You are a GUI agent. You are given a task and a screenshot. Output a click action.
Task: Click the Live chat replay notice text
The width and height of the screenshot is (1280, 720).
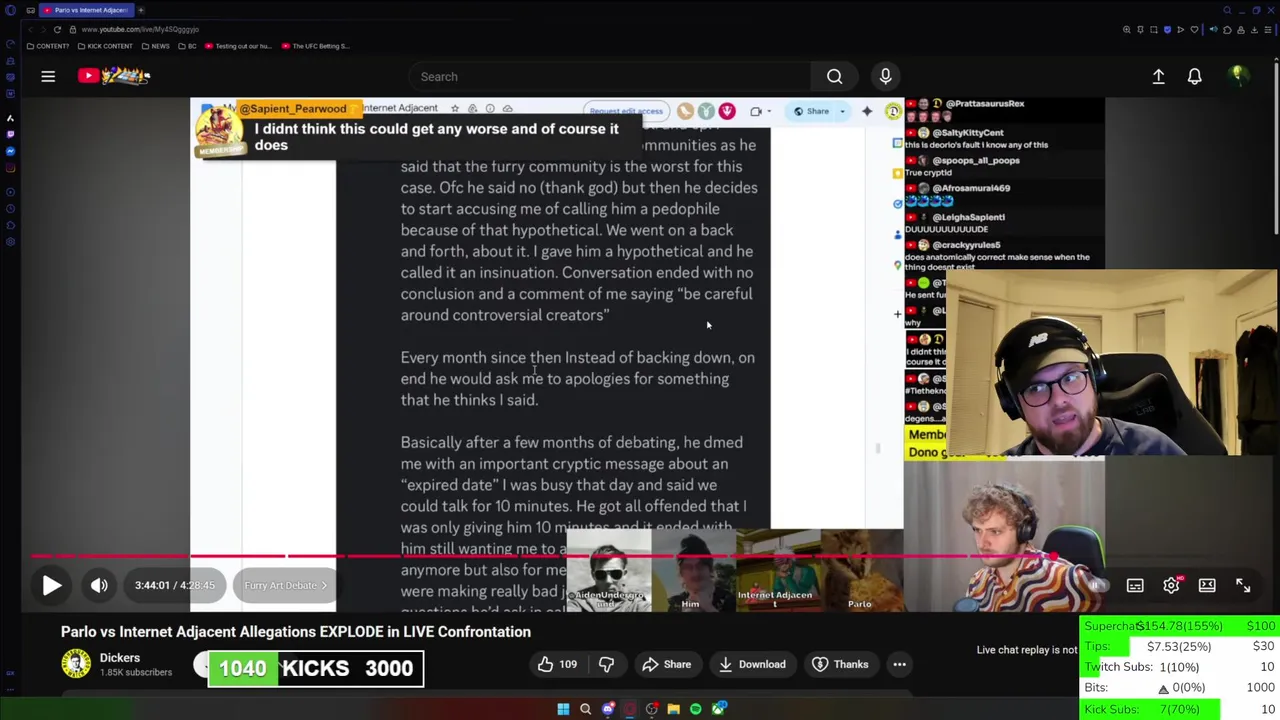tap(1027, 650)
